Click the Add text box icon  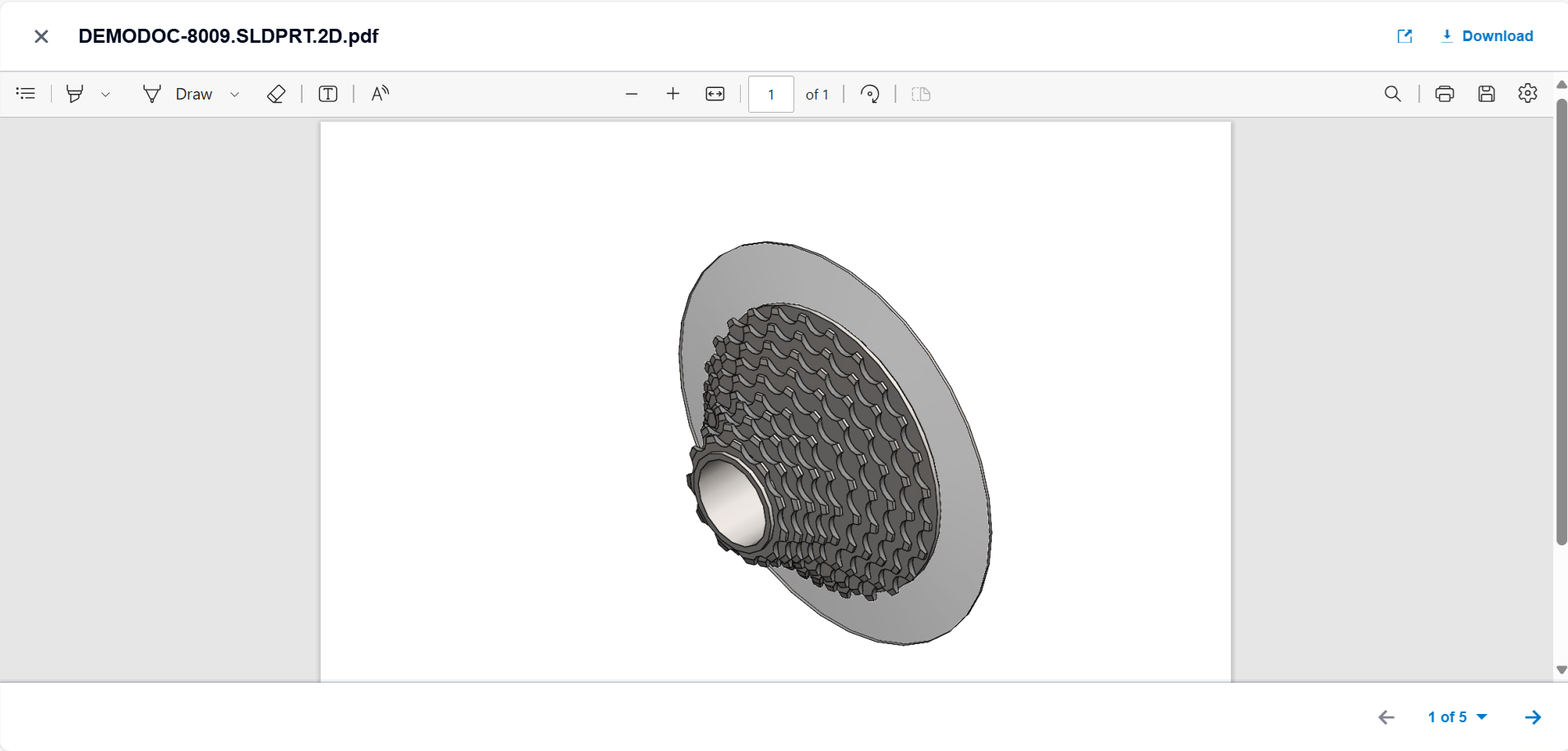point(328,94)
